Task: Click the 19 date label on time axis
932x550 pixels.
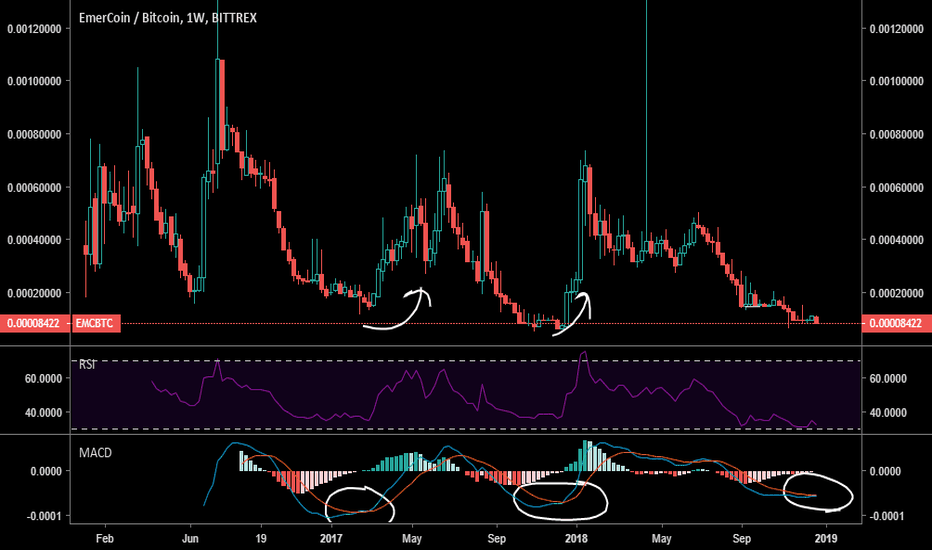Action: (260, 539)
